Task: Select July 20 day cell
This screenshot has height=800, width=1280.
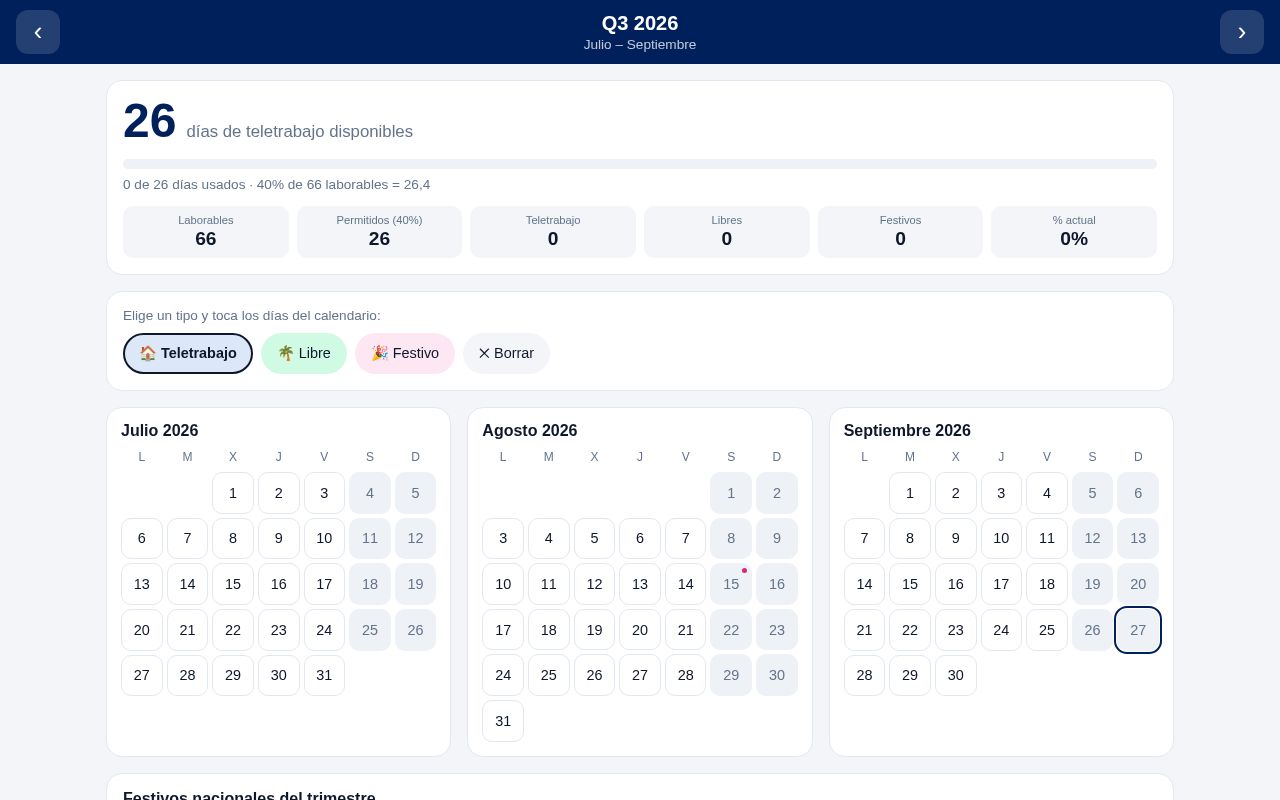Action: 142,630
